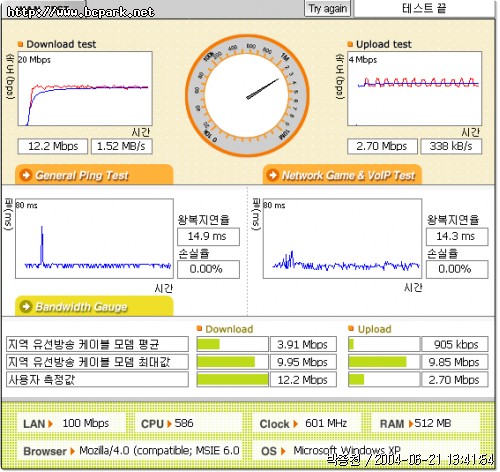The height and width of the screenshot is (472, 500).
Task: Click the Upload test graph
Action: (414, 89)
